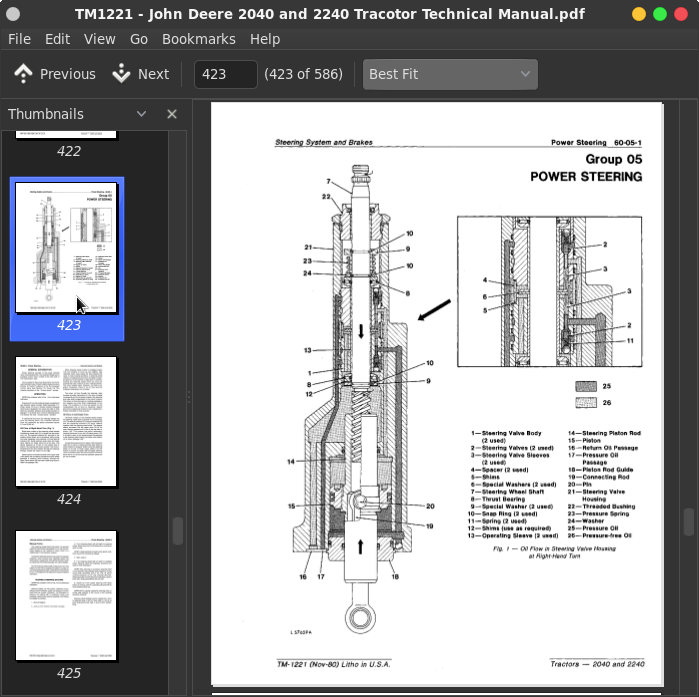Open the Bookmarks menu
699x697 pixels.
198,39
